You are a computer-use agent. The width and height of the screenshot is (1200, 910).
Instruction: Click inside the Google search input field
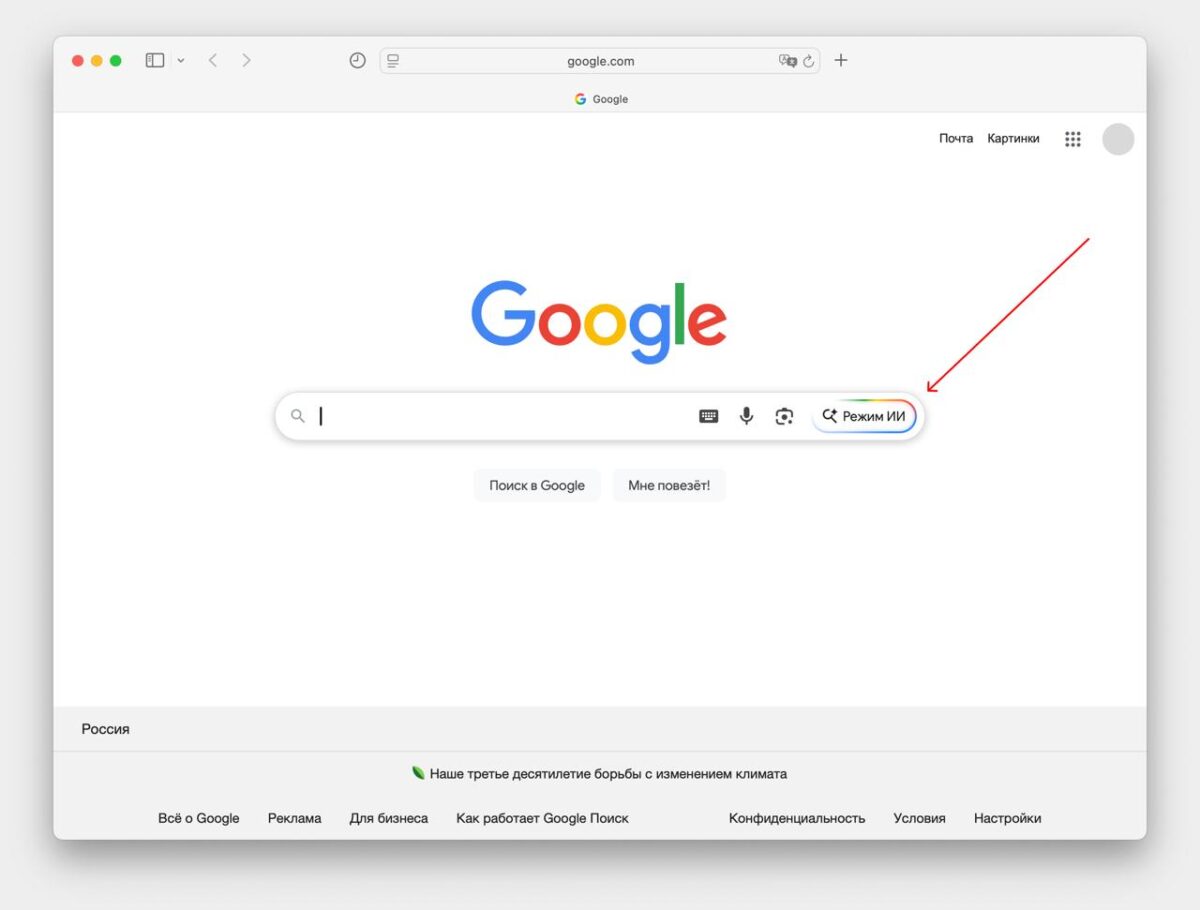click(x=500, y=416)
